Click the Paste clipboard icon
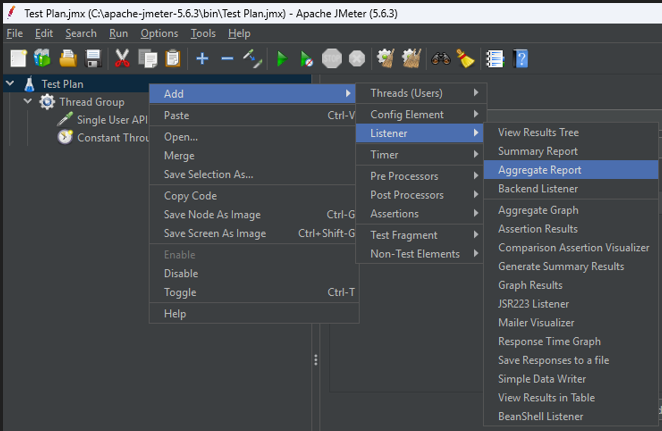The width and height of the screenshot is (662, 431). click(x=173, y=58)
